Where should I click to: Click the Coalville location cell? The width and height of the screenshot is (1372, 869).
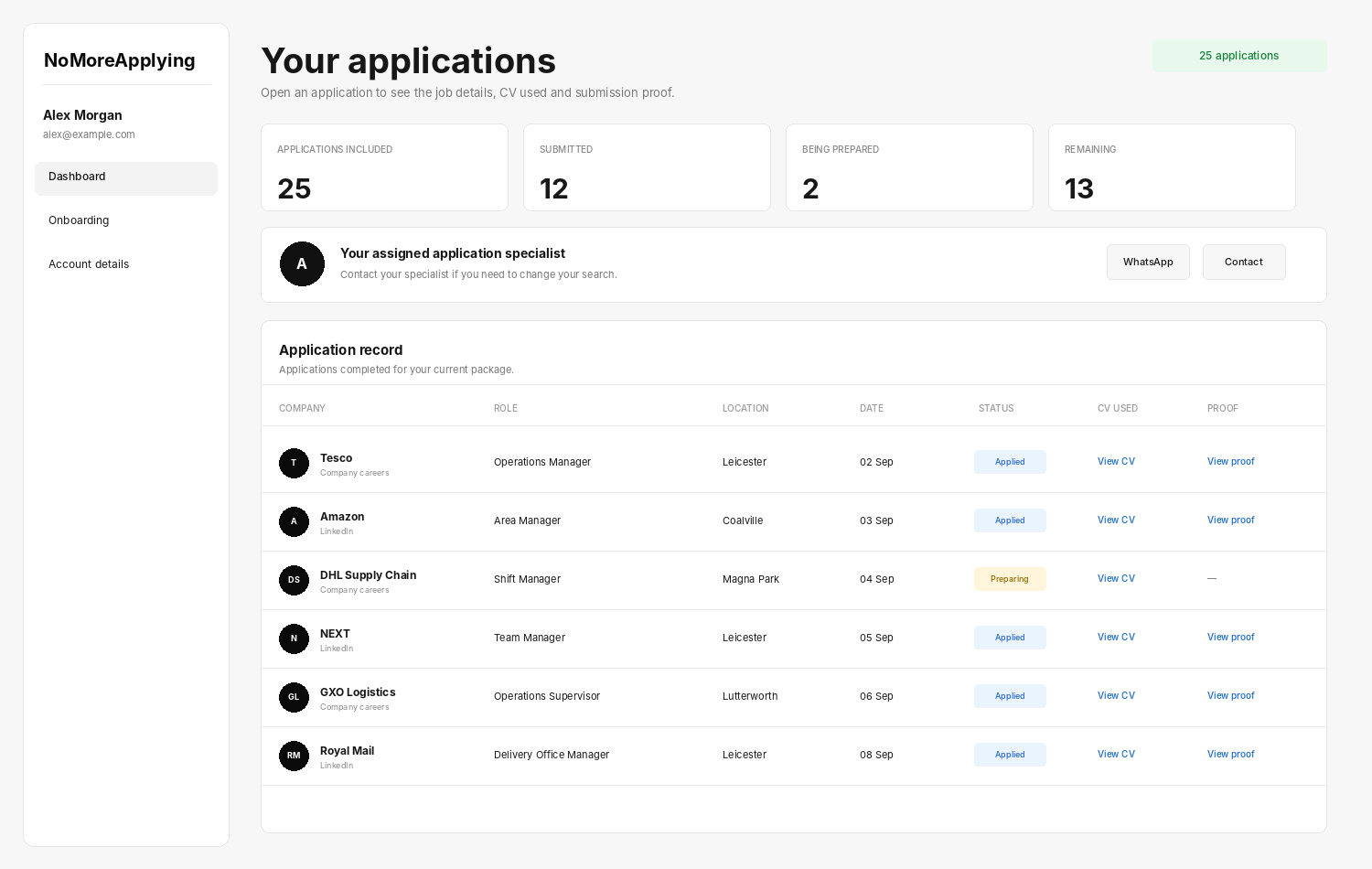click(743, 520)
